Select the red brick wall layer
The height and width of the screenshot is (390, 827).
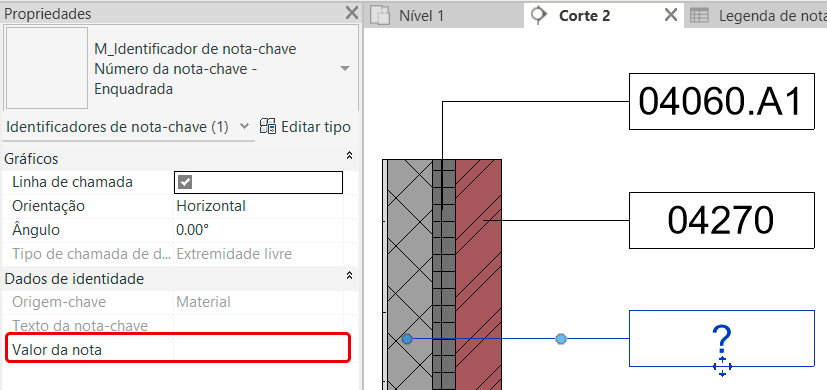[x=478, y=274]
